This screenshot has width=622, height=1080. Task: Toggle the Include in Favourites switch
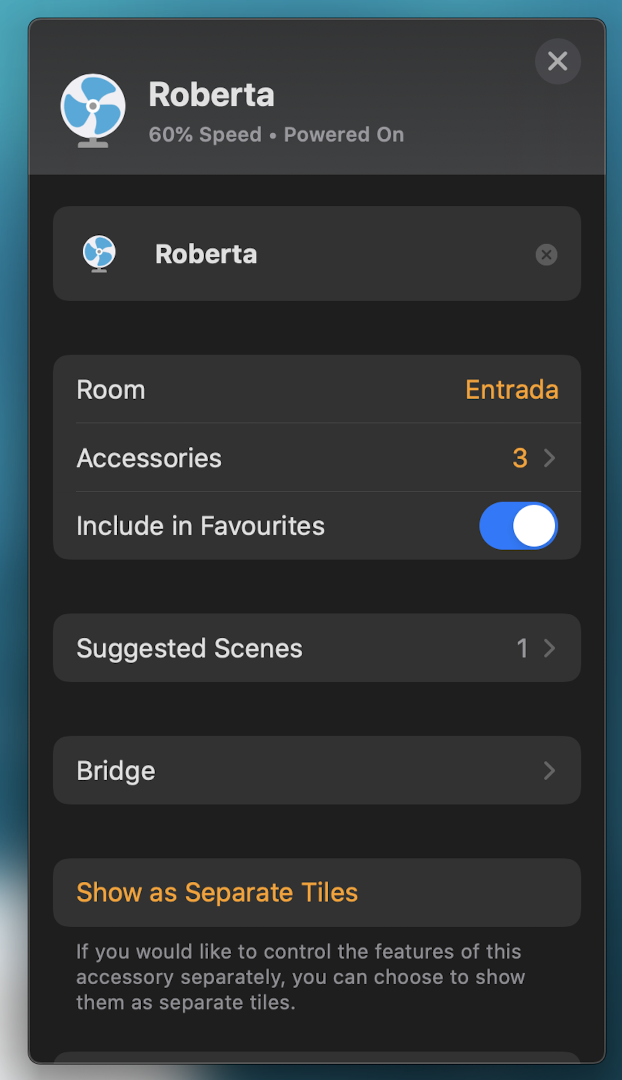tap(519, 526)
